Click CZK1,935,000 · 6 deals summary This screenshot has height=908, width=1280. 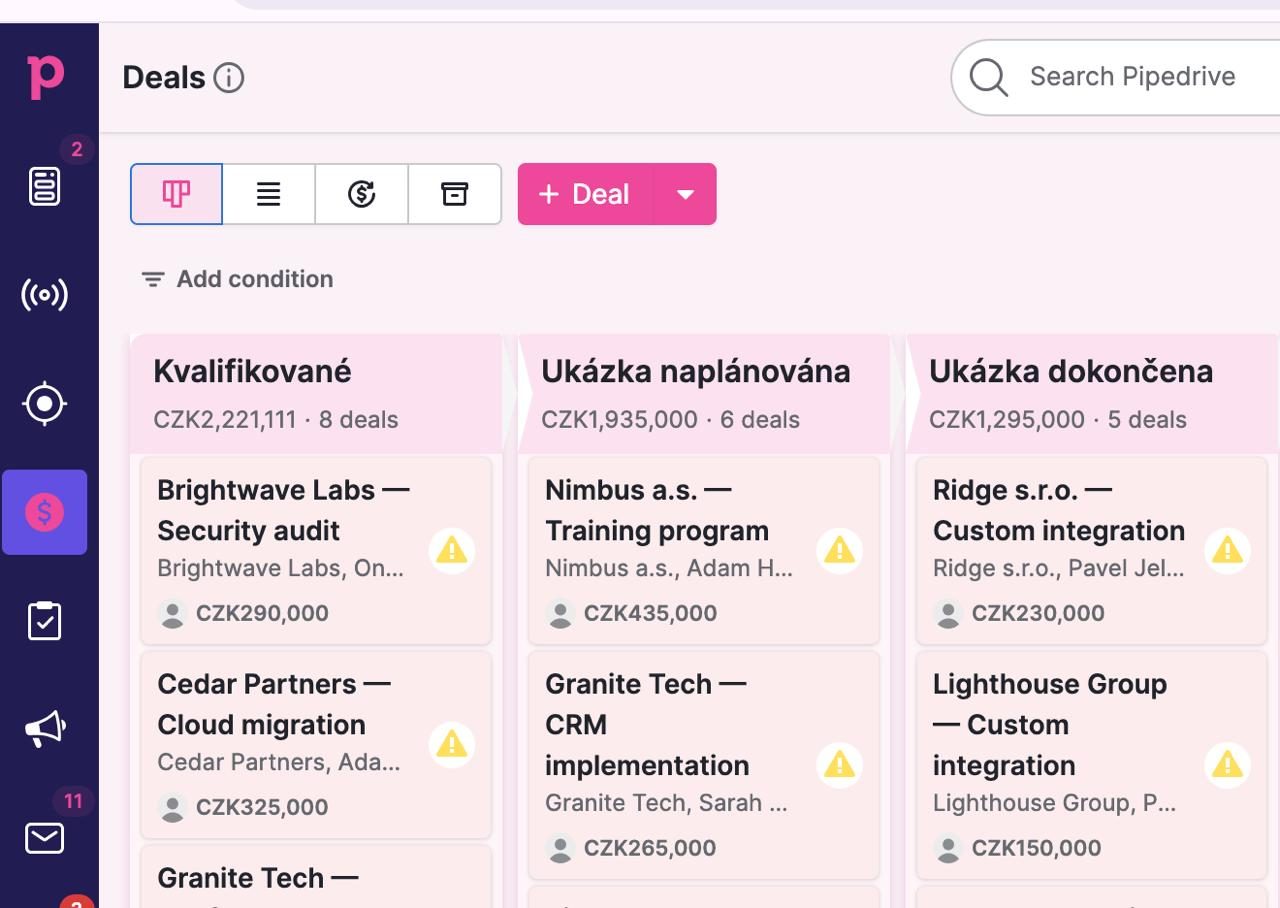670,420
